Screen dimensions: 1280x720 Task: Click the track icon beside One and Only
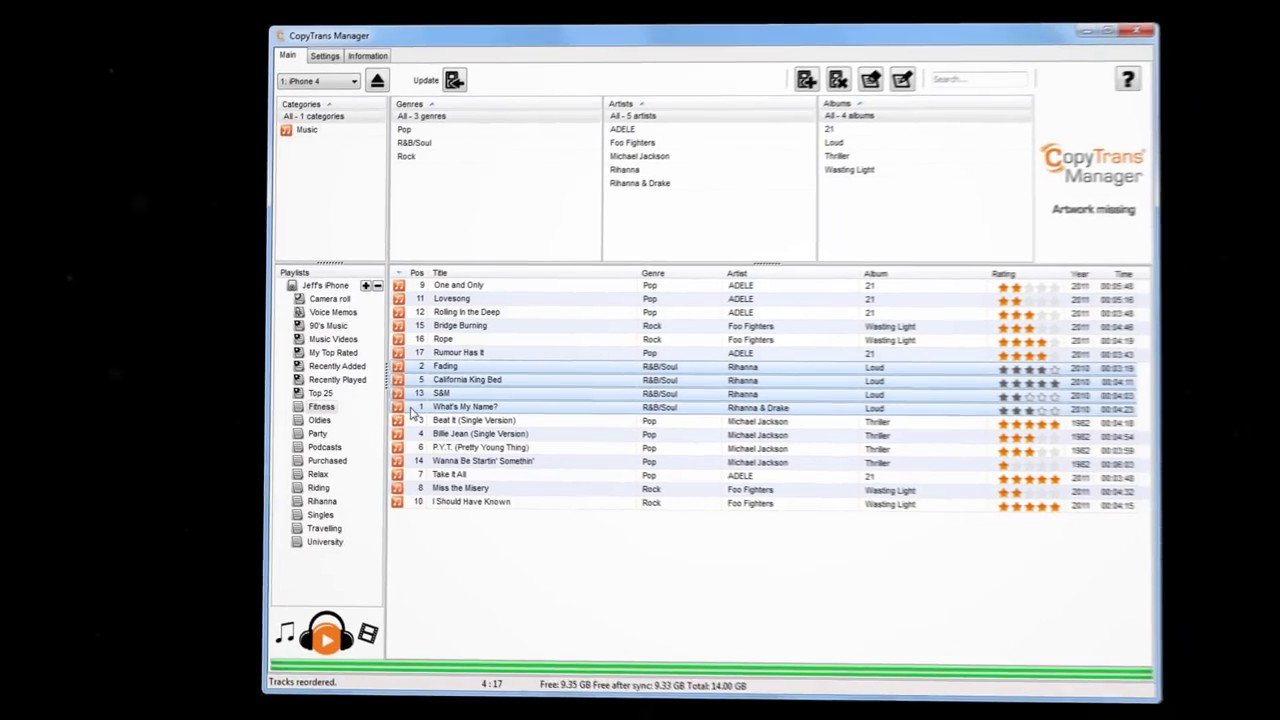pos(399,286)
